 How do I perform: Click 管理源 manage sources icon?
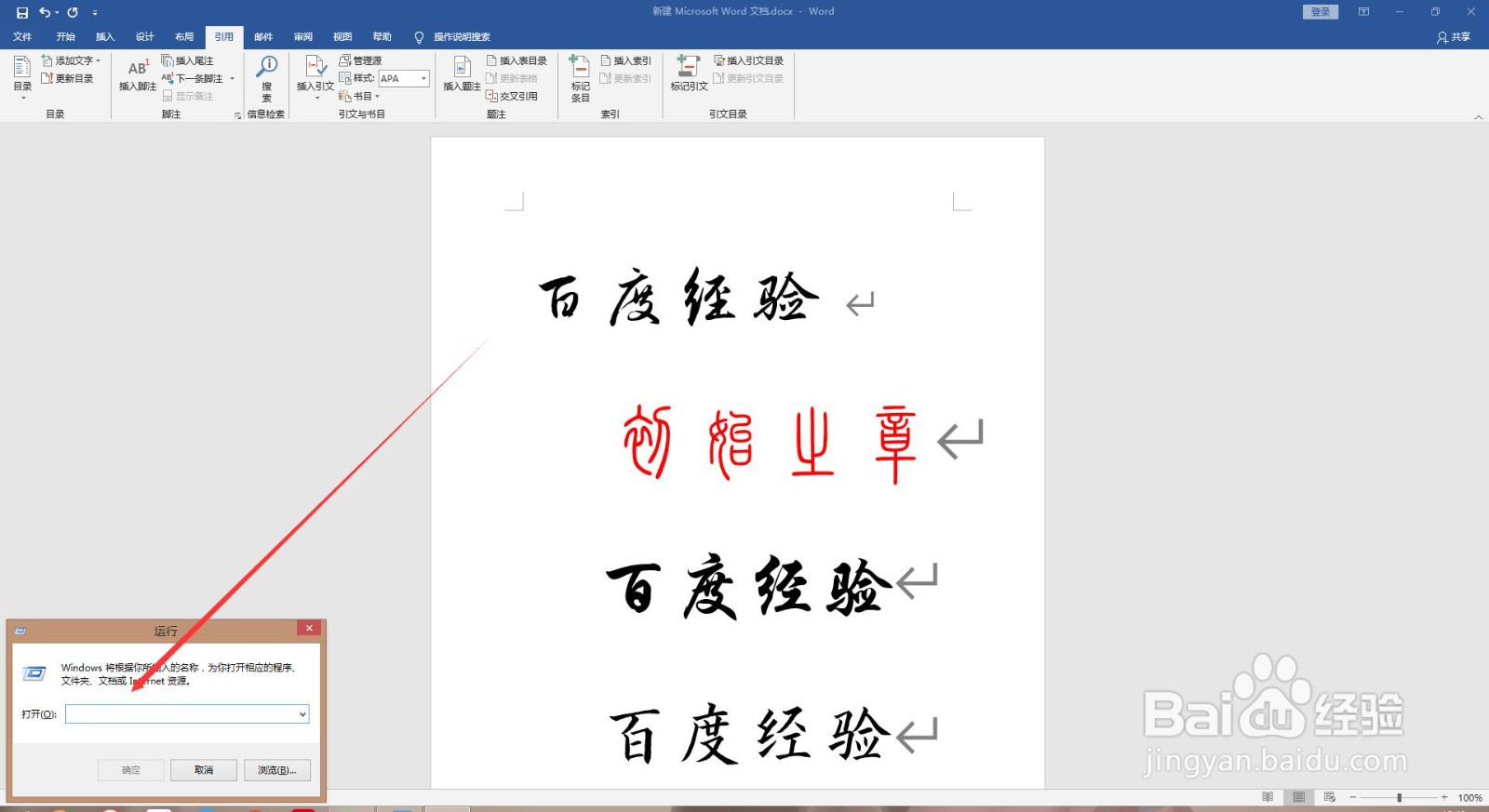pos(361,60)
